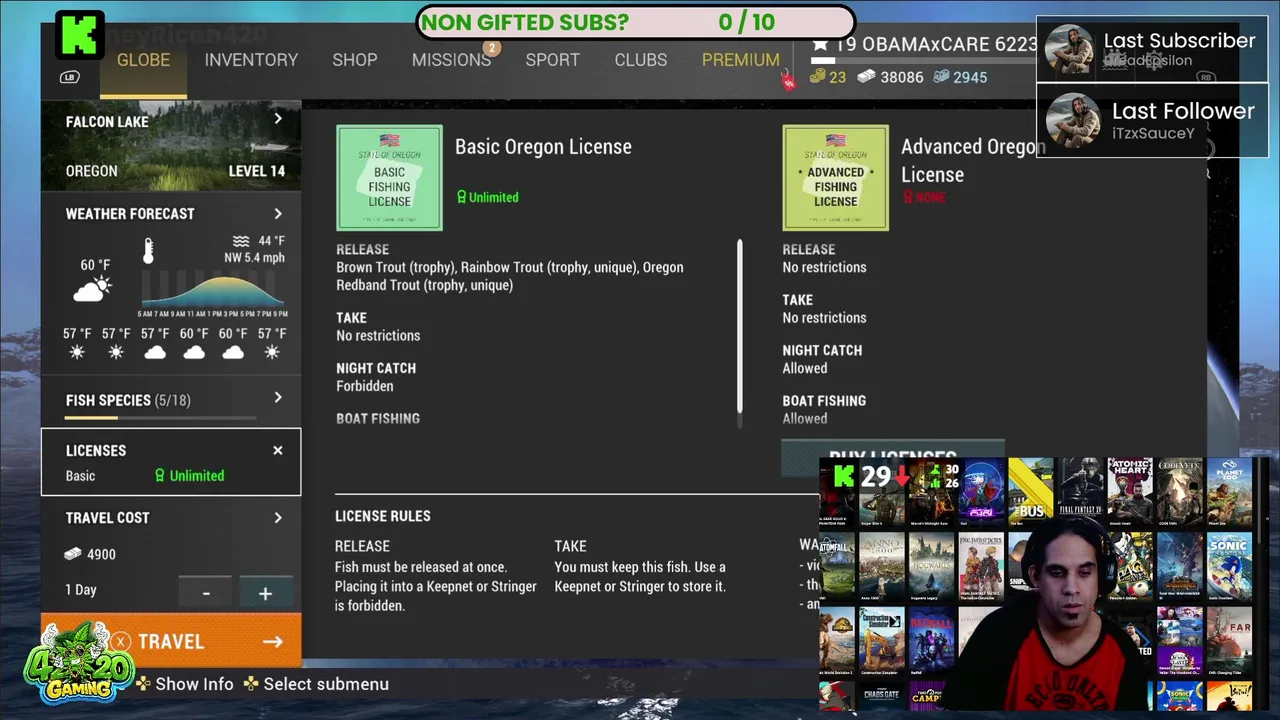Click the Advanced Oregon License title
This screenshot has height=720, width=1280.
[972, 160]
